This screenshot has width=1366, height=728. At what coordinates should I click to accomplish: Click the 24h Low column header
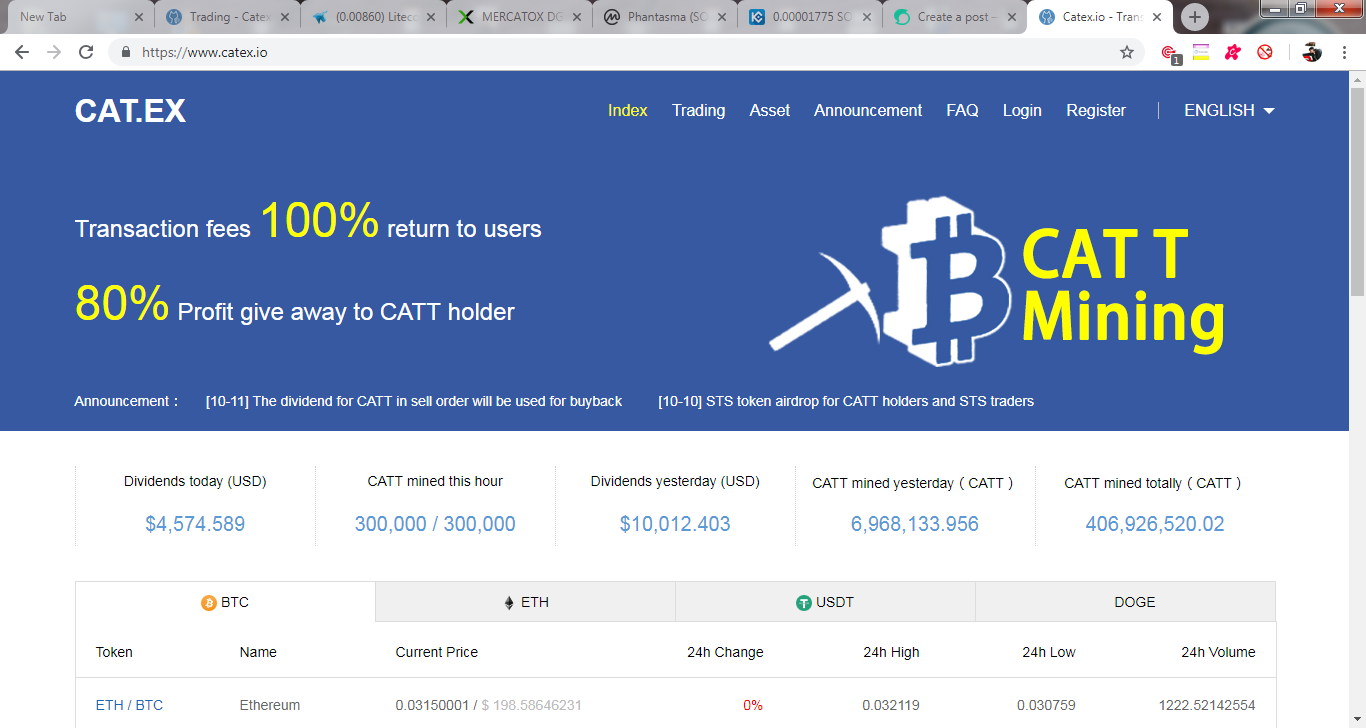point(1049,652)
